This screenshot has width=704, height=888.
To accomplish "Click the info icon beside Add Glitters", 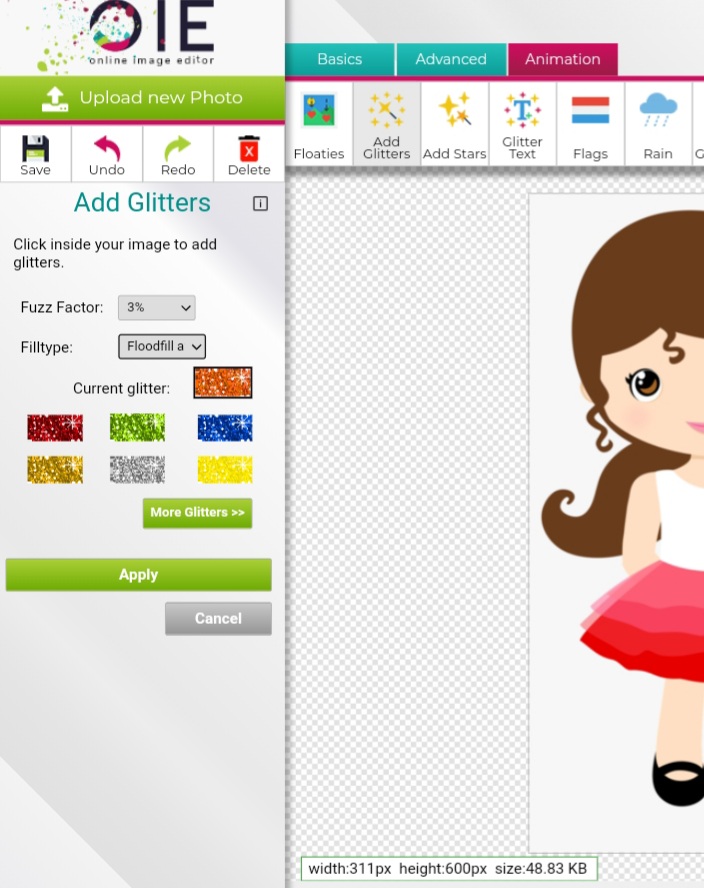I will pyautogui.click(x=260, y=204).
